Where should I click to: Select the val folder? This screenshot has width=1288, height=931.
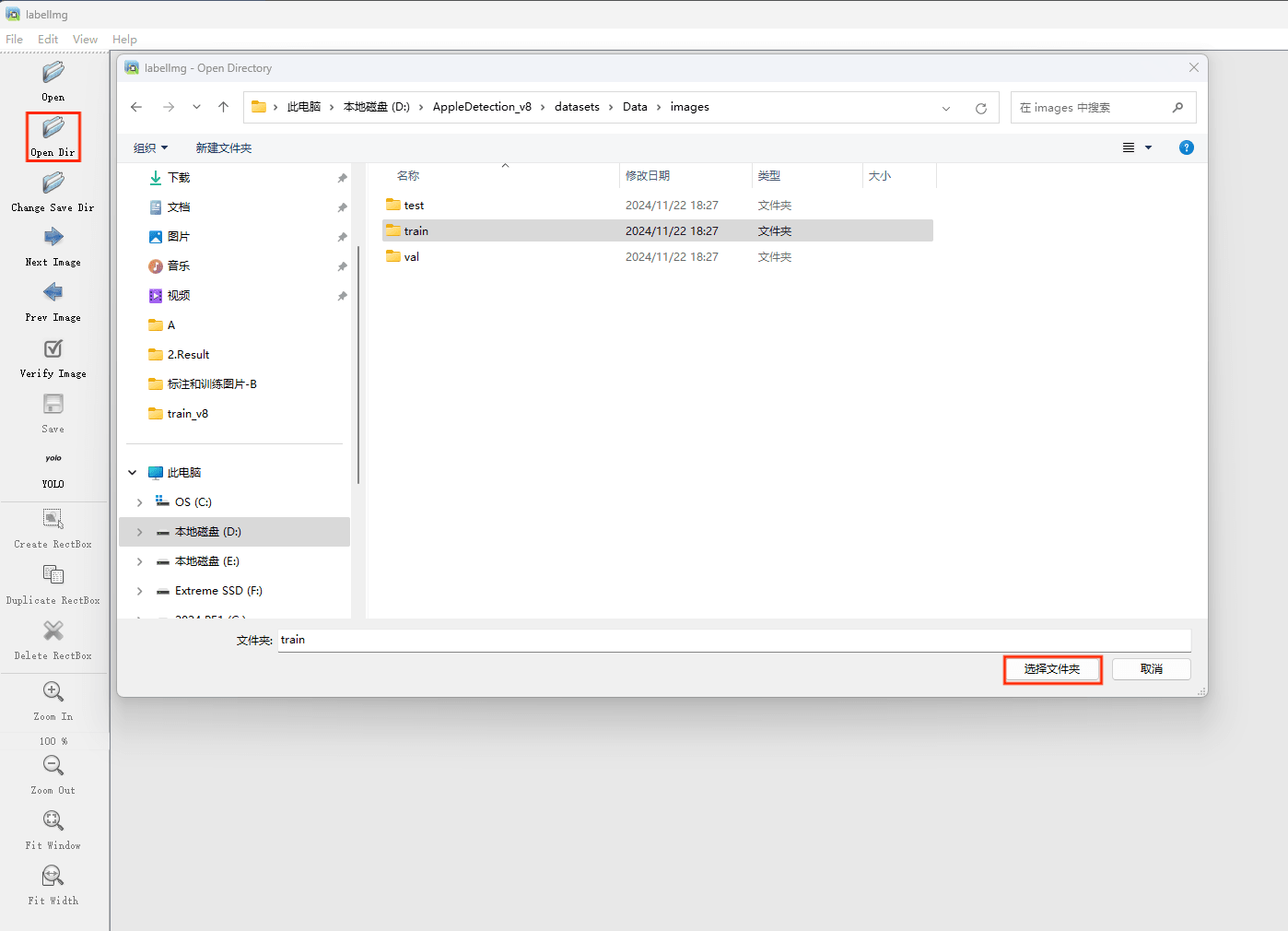pos(412,257)
